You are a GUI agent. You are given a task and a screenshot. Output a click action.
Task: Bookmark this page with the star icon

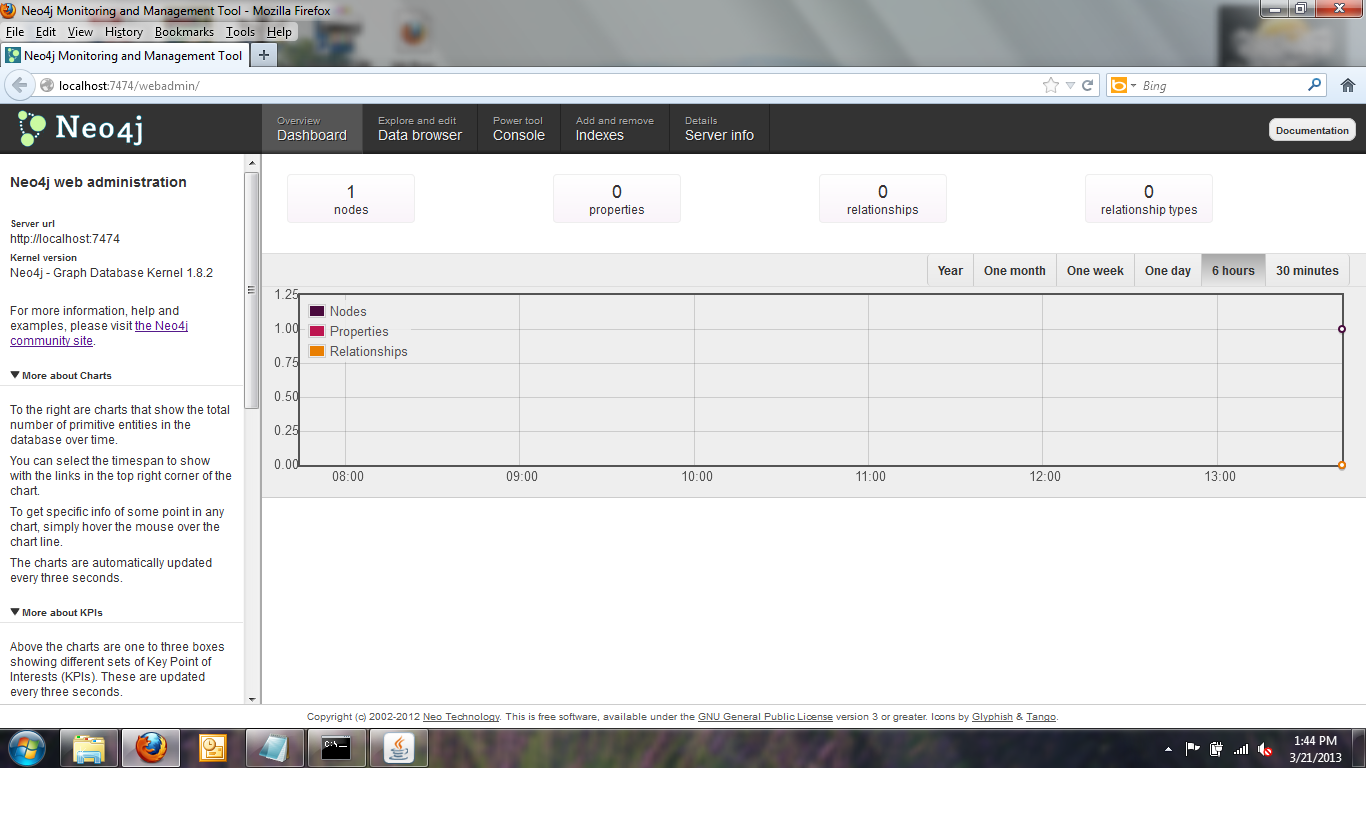pos(1050,86)
